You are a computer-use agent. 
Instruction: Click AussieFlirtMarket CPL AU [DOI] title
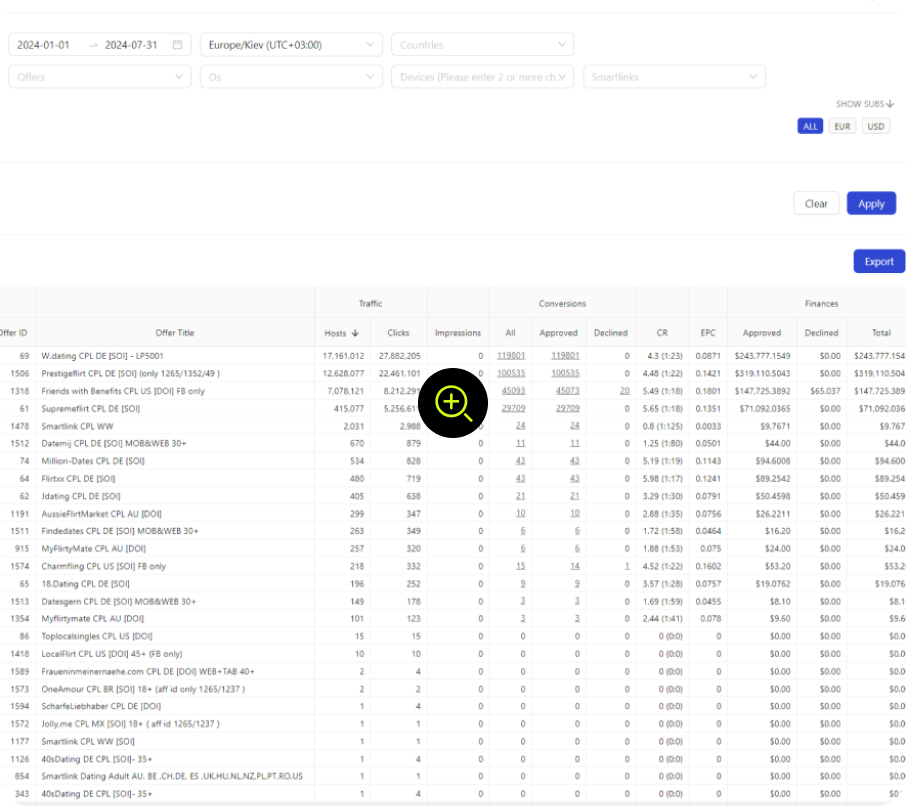coord(102,514)
